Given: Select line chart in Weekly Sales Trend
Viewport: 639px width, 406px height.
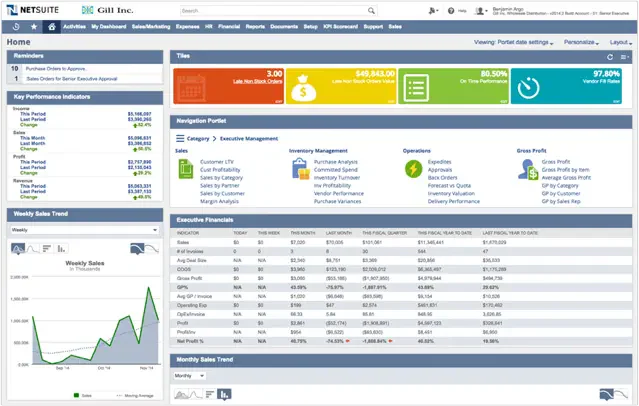Looking at the screenshot, I should (33, 248).
